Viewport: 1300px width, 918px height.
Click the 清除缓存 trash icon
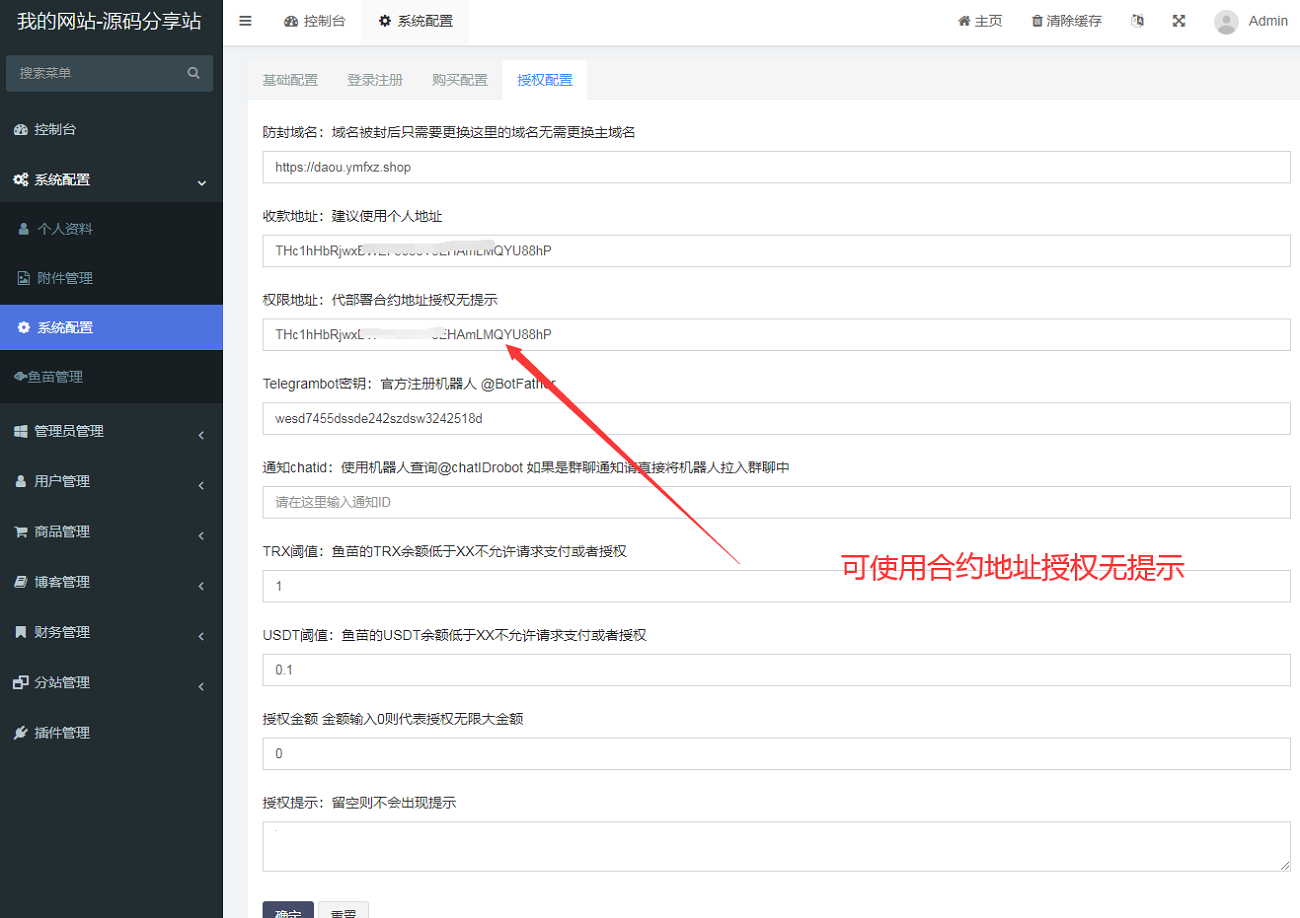click(1037, 21)
